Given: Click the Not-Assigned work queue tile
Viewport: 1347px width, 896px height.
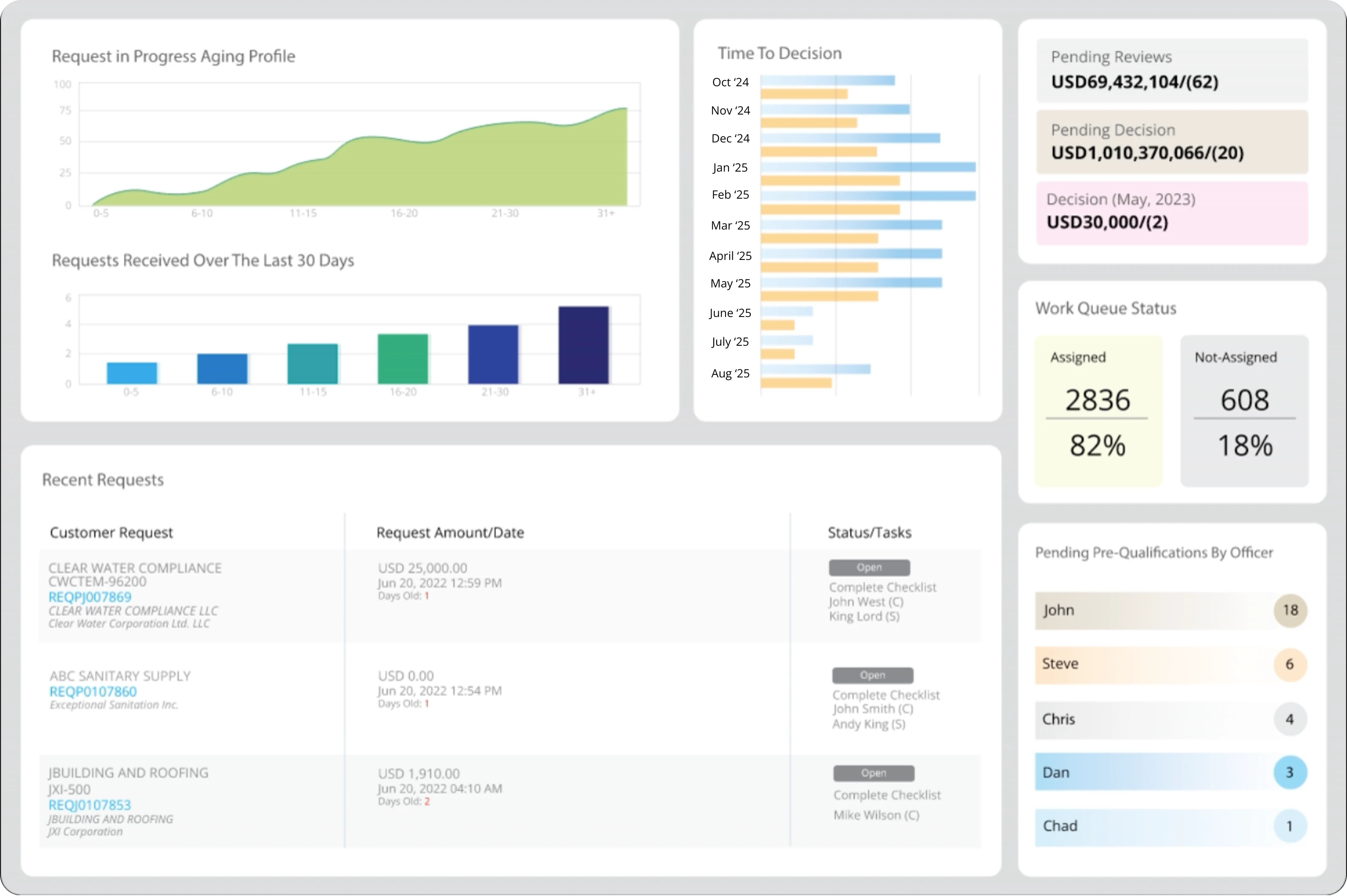Looking at the screenshot, I should pyautogui.click(x=1244, y=410).
